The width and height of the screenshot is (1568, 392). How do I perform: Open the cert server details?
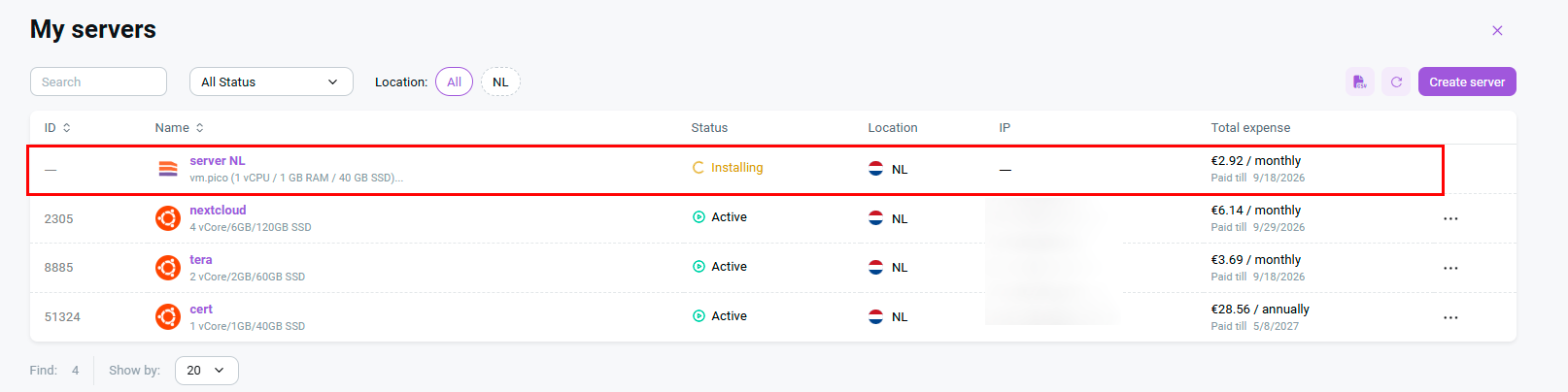click(201, 309)
